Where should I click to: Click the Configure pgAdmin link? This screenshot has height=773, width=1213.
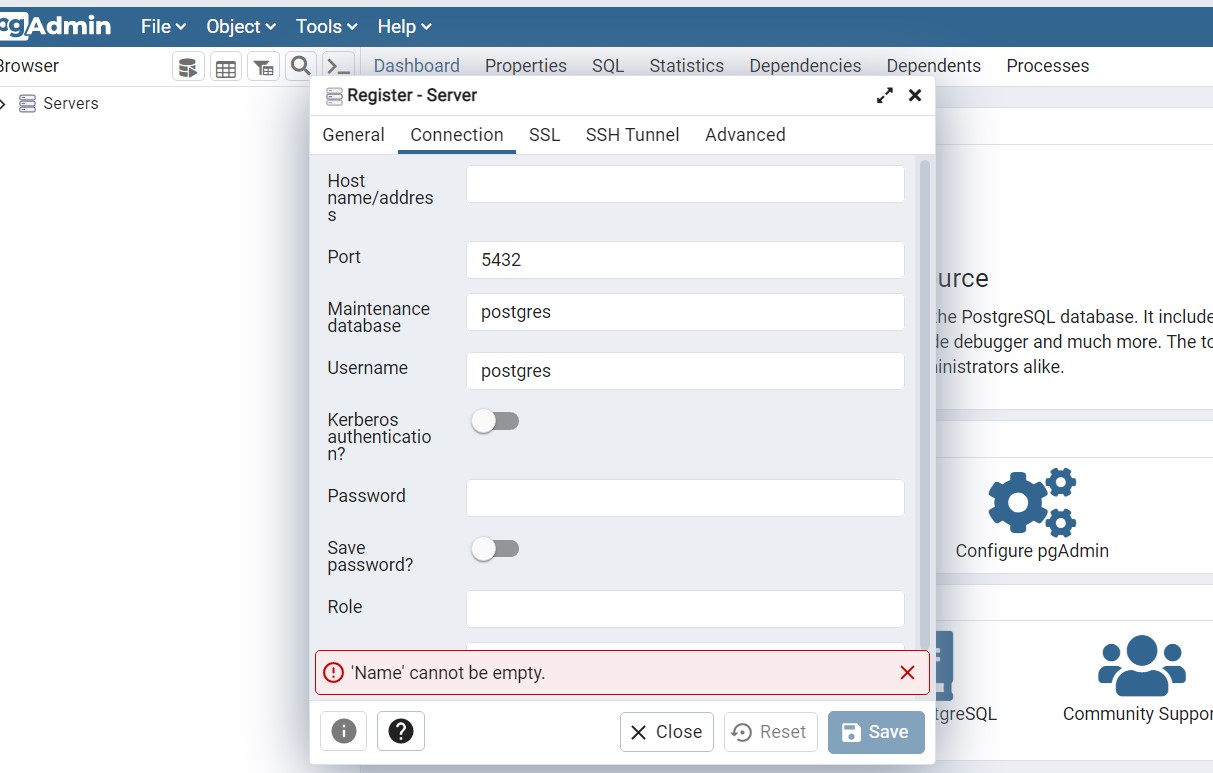point(1032,551)
